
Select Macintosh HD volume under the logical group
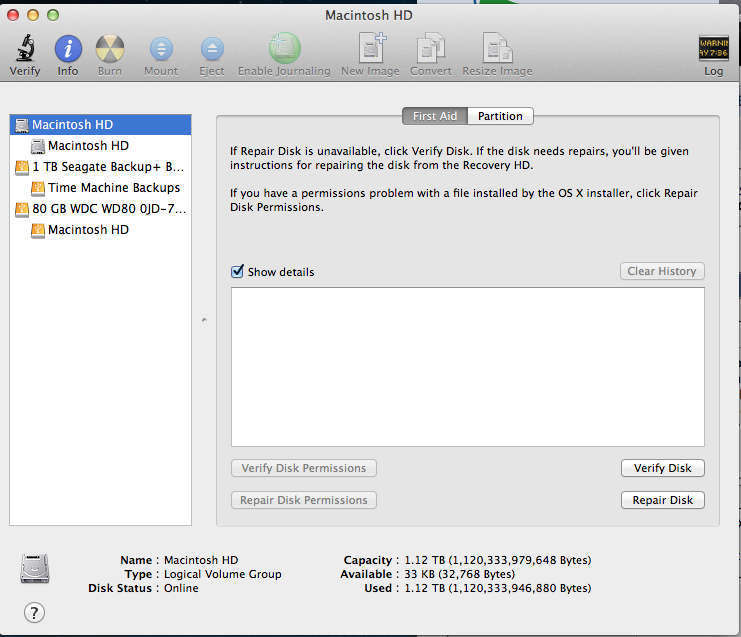[x=100, y=146]
